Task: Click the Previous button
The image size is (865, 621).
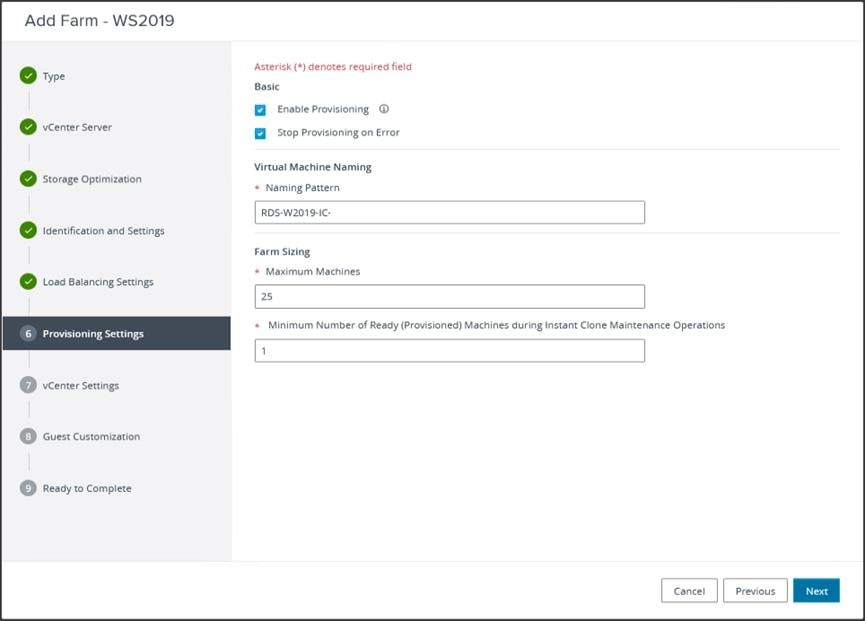Action: [x=755, y=591]
